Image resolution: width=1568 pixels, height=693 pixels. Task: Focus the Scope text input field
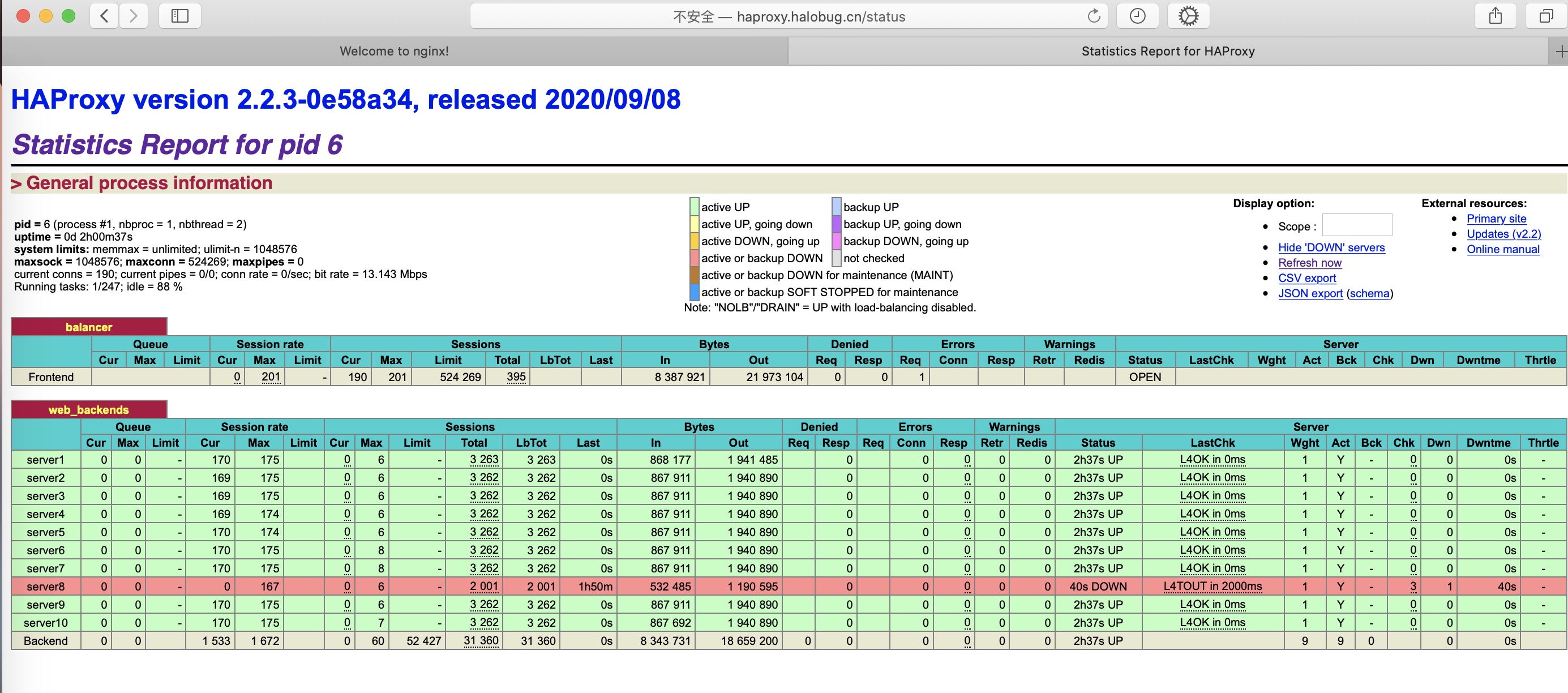coord(1357,225)
